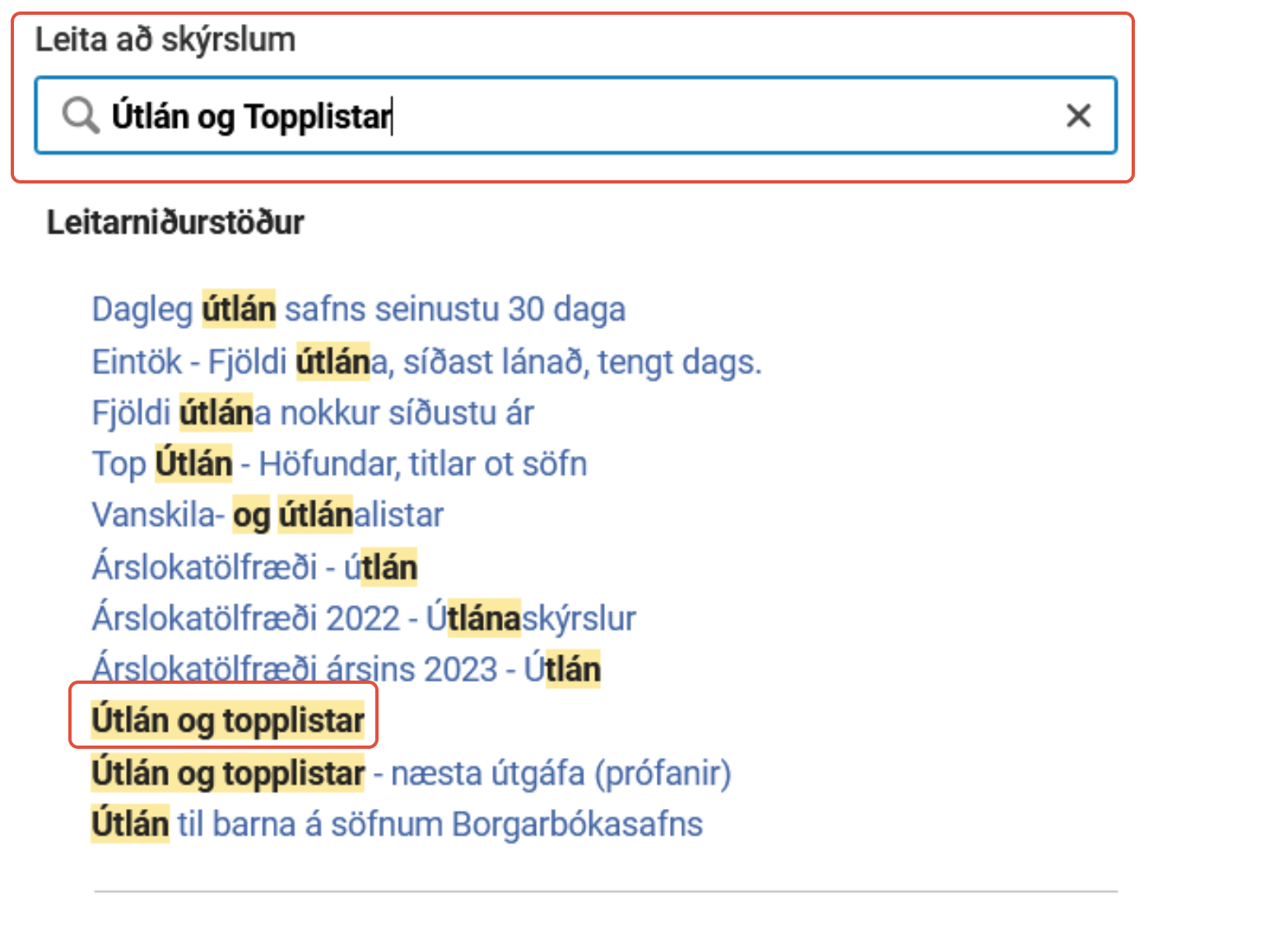
Task: Open 'Dagleg útlán safns seinustu 30 daga'
Action: click(x=358, y=310)
